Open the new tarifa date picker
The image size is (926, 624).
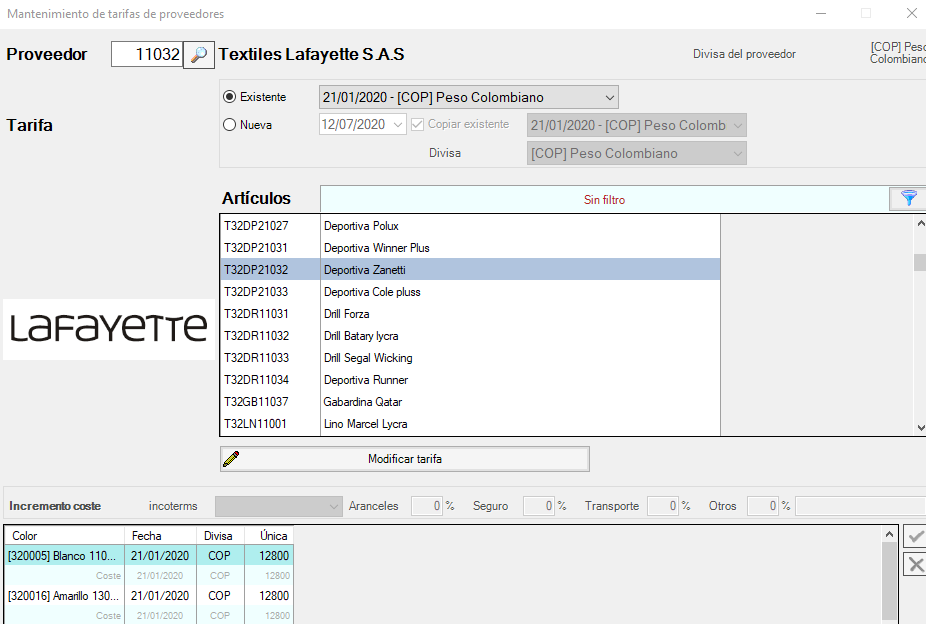click(397, 125)
